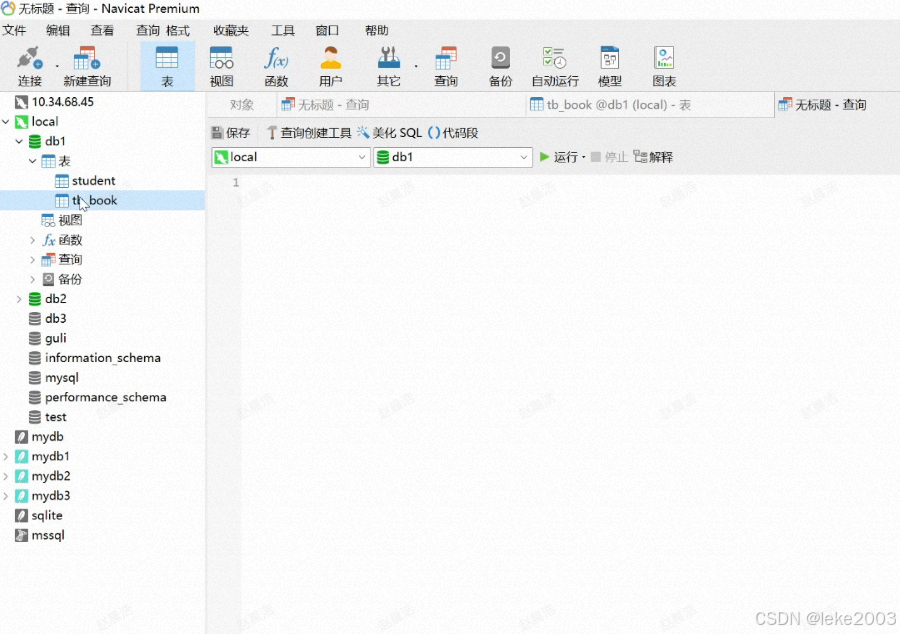Expand the db2 database node

point(20,299)
